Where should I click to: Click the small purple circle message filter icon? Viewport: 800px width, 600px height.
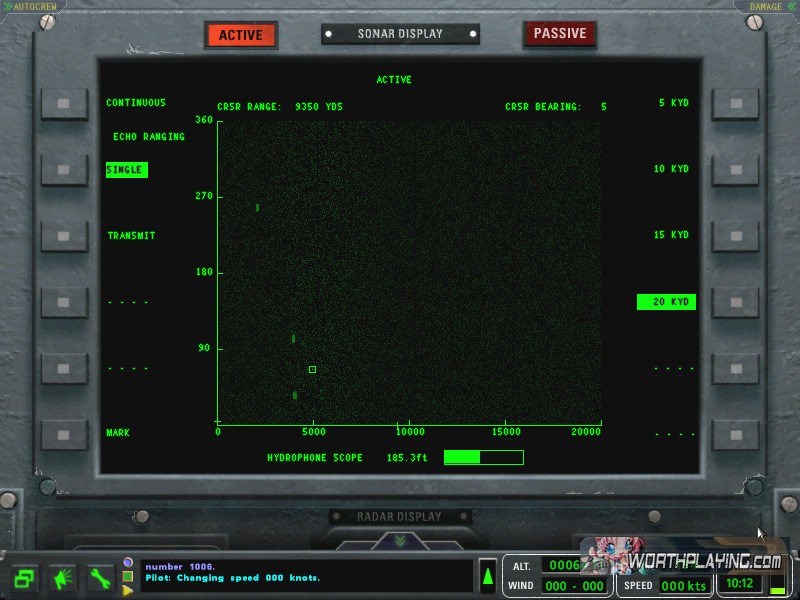128,562
